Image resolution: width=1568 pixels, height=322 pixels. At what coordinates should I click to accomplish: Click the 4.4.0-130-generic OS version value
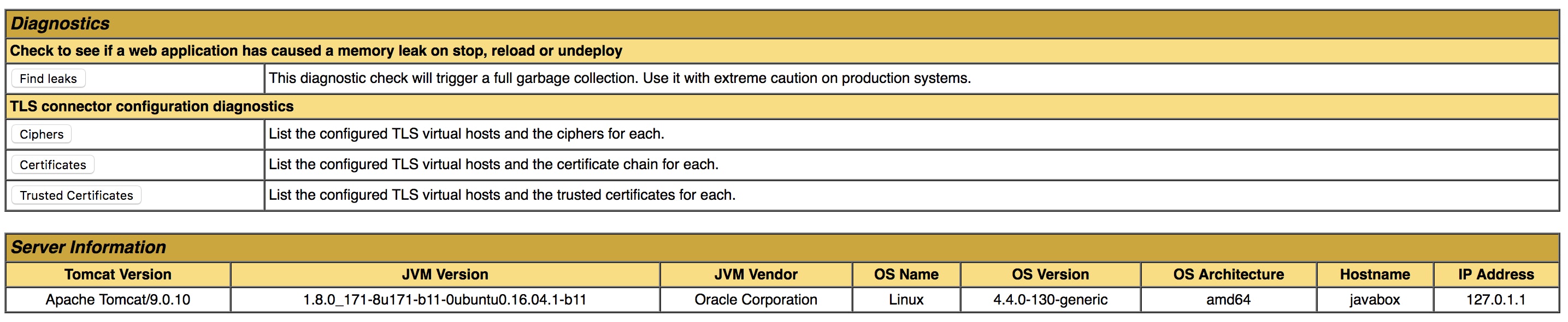(1050, 300)
